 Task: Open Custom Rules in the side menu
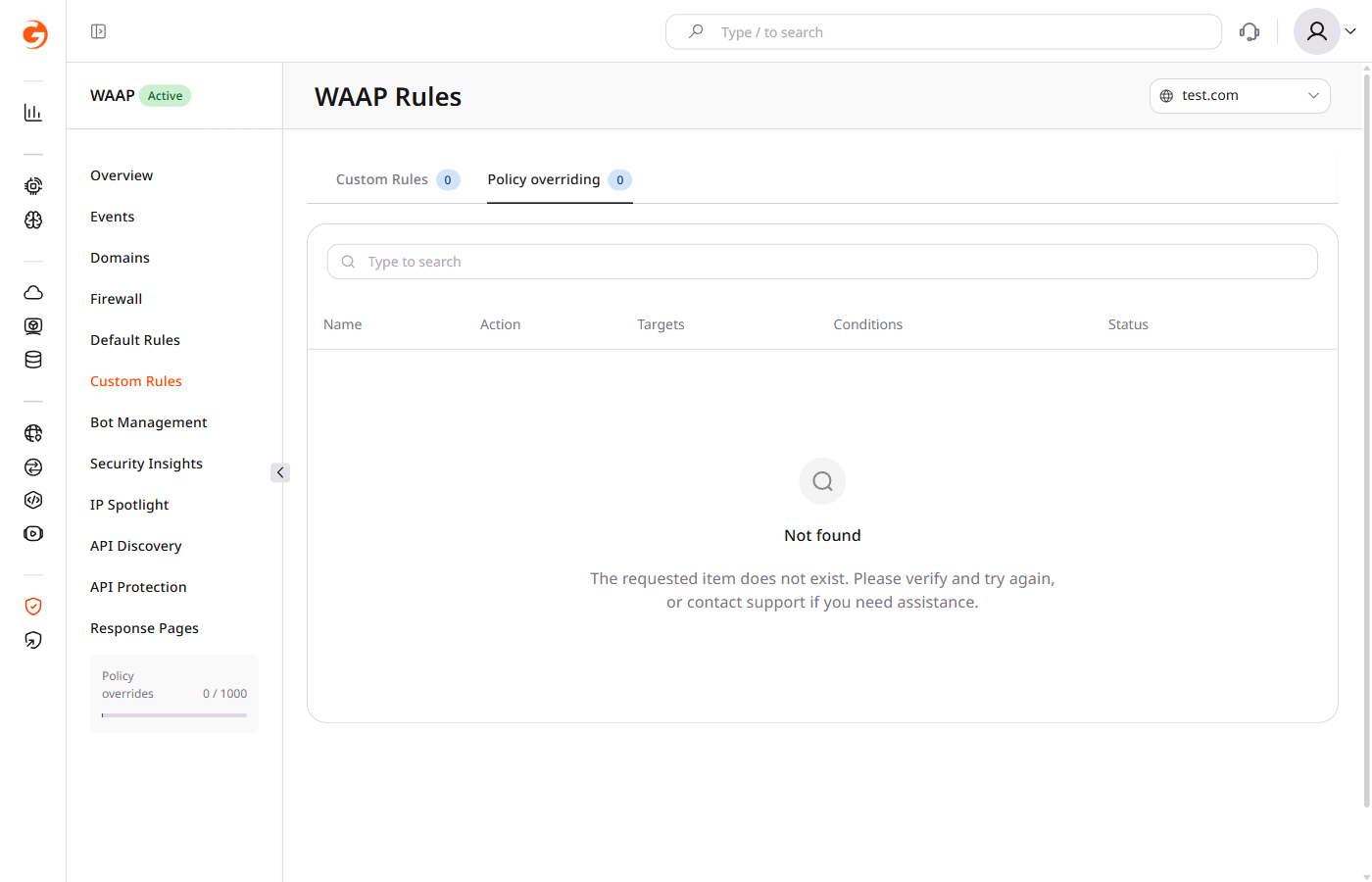[136, 381]
